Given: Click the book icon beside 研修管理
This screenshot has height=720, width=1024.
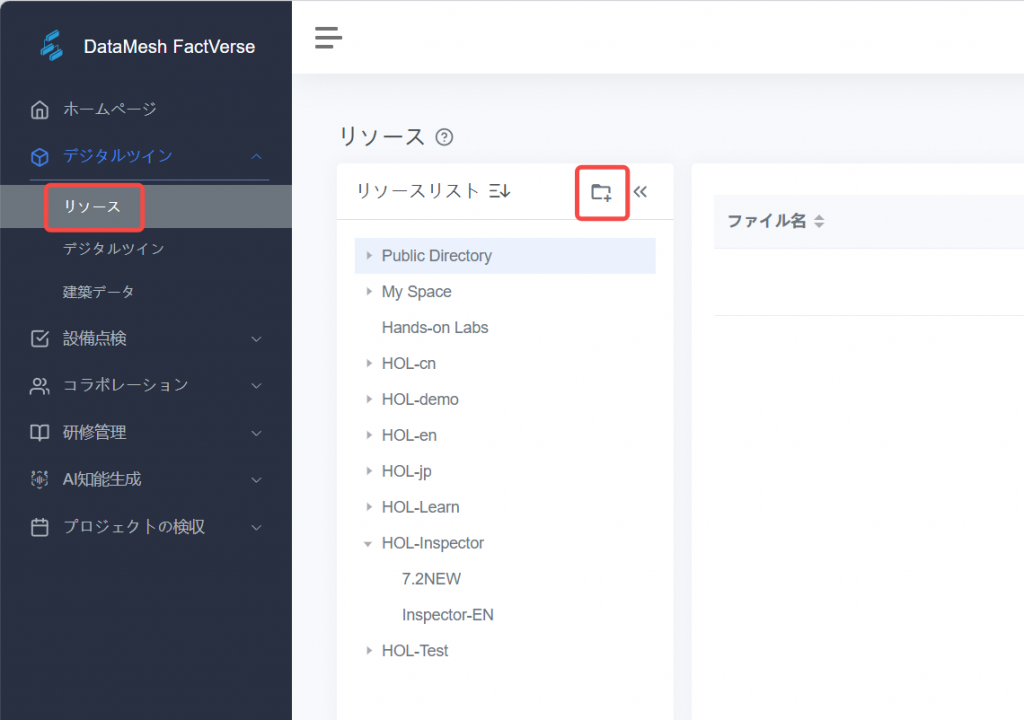Looking at the screenshot, I should click(40, 433).
